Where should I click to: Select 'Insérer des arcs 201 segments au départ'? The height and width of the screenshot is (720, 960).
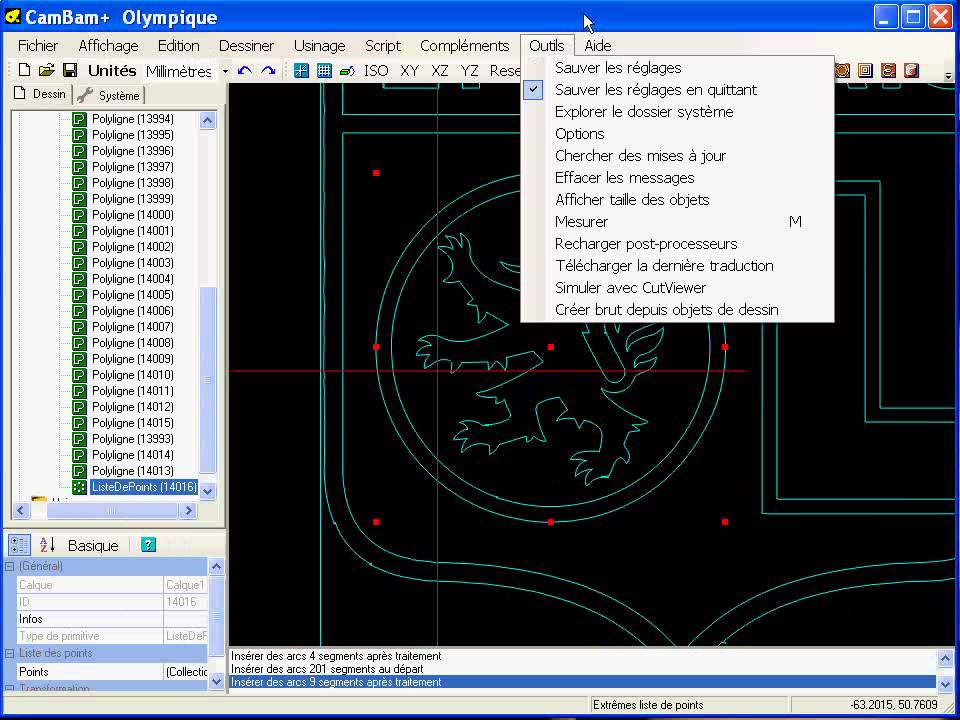click(327, 669)
